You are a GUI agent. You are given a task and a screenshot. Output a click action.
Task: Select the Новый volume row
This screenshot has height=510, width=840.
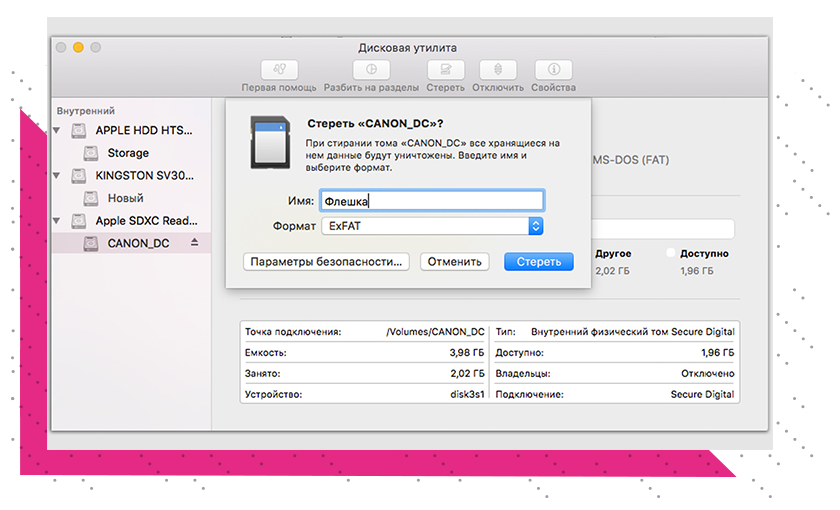(x=131, y=198)
